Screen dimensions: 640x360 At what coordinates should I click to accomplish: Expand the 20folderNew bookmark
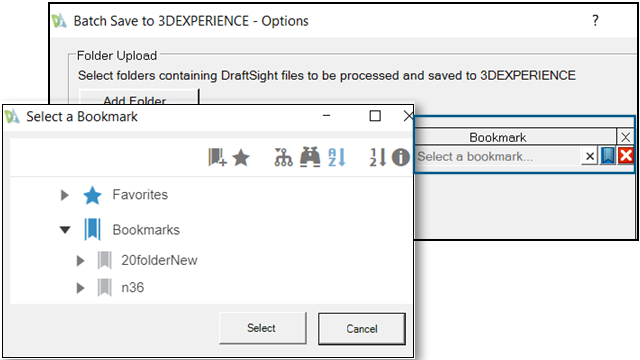point(80,260)
